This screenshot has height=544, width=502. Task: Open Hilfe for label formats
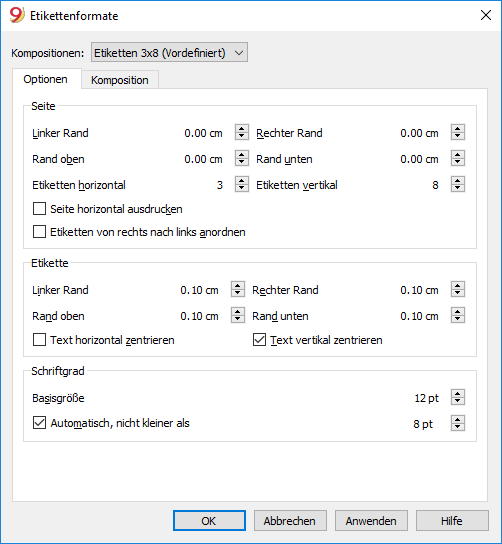pos(452,520)
